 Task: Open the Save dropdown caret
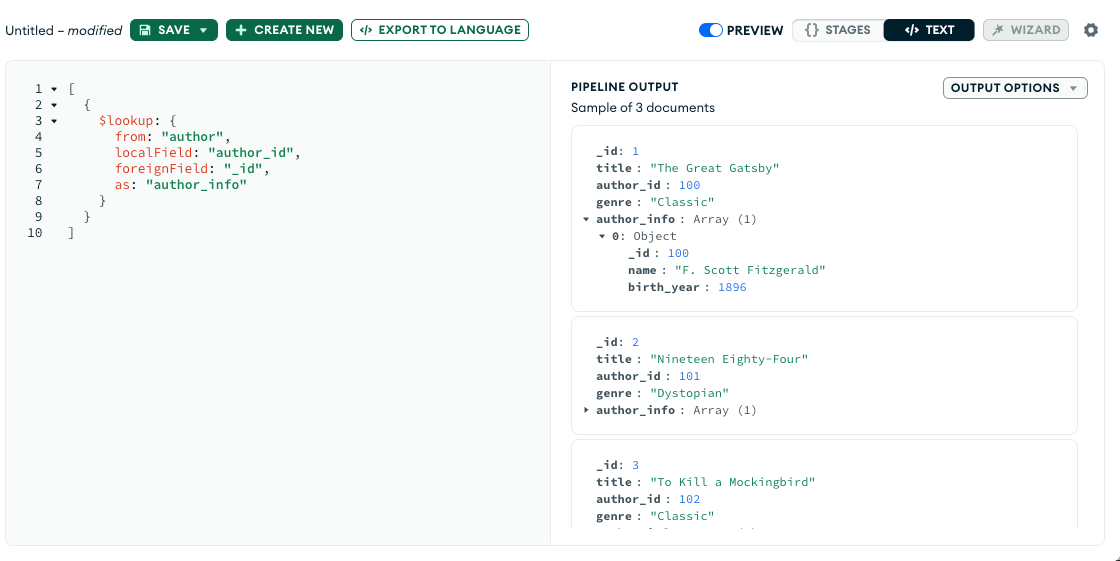pyautogui.click(x=203, y=30)
